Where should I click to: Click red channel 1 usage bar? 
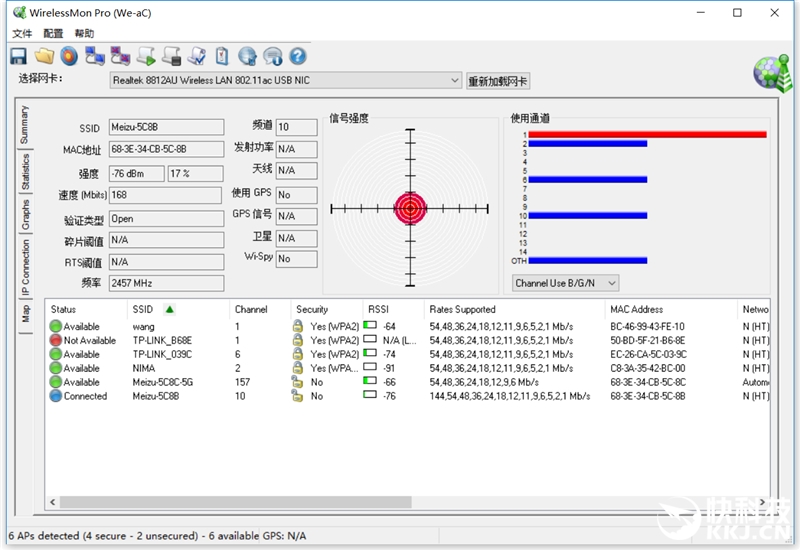click(x=647, y=134)
